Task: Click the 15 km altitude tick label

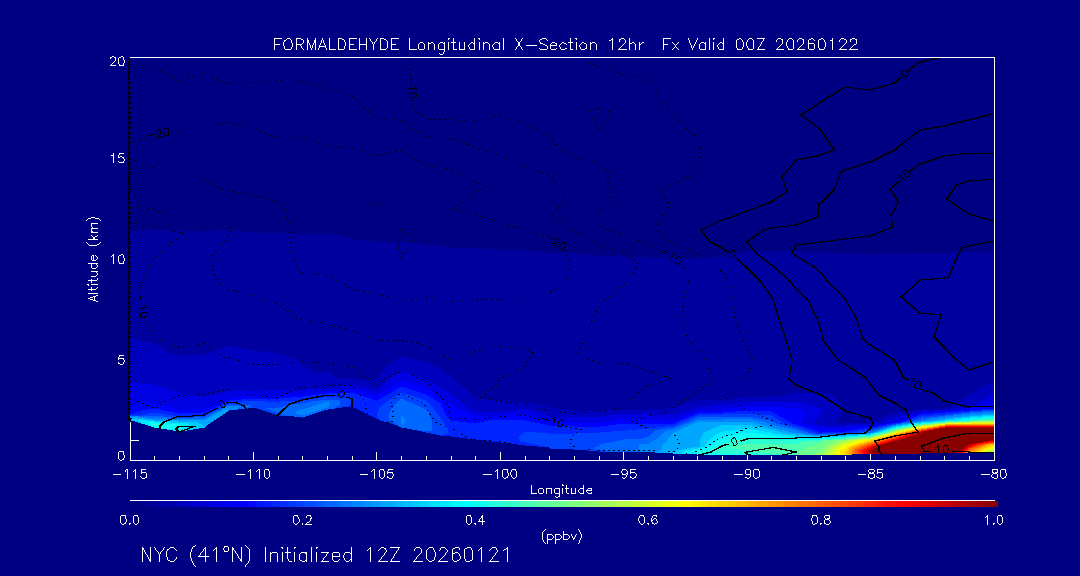Action: point(116,159)
